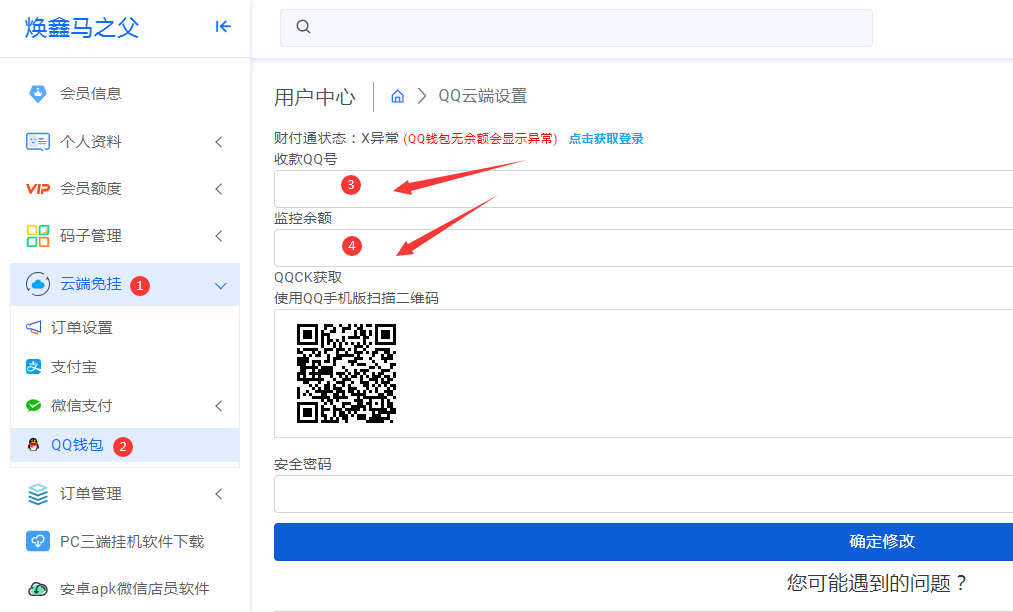This screenshot has height=612, width=1013.
Task: Click the QQ penguin icon
Action: coord(34,445)
